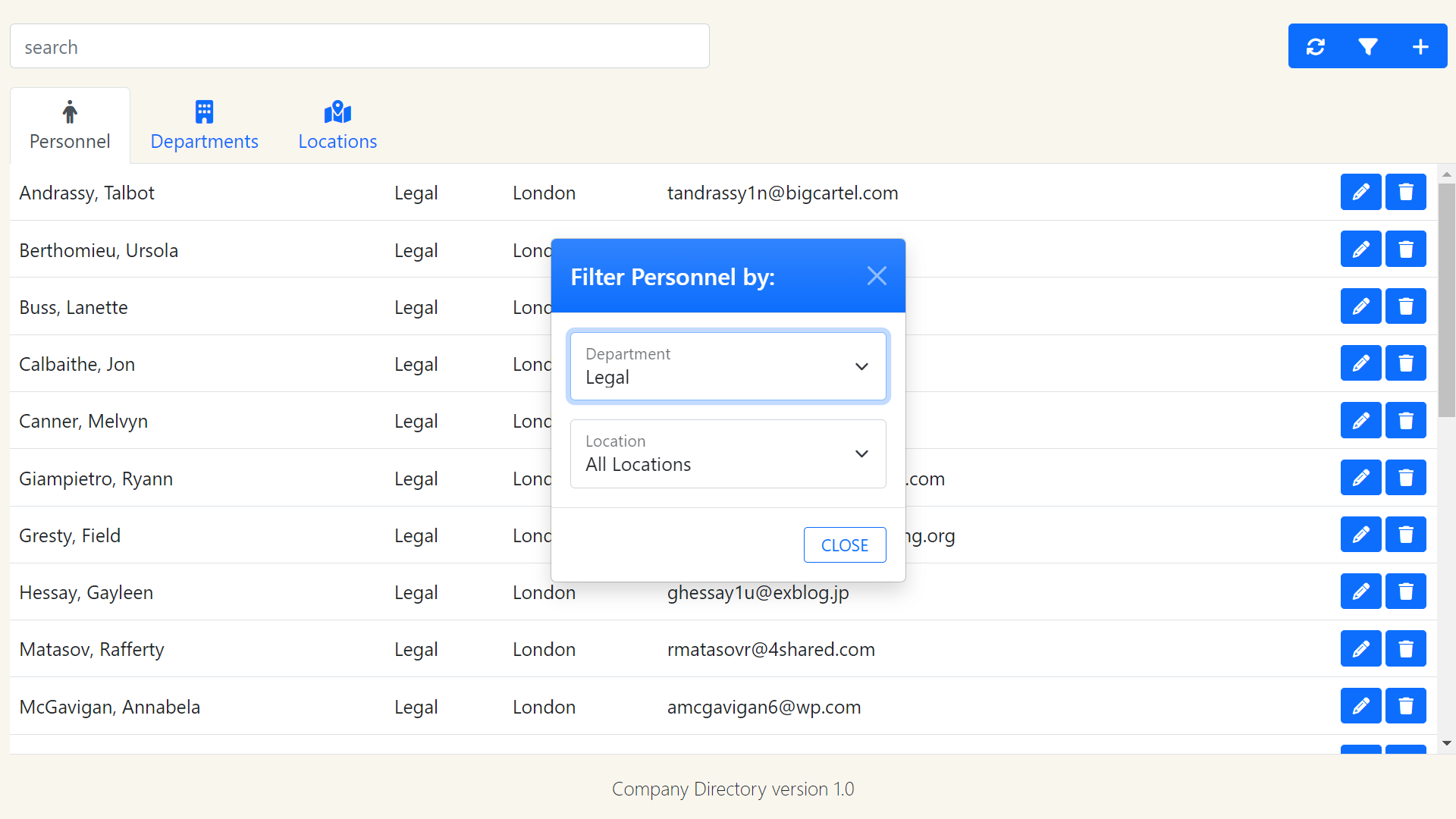The image size is (1456, 819).
Task: Edit Andrassy, Talbot with pencil icon
Action: (1360, 192)
